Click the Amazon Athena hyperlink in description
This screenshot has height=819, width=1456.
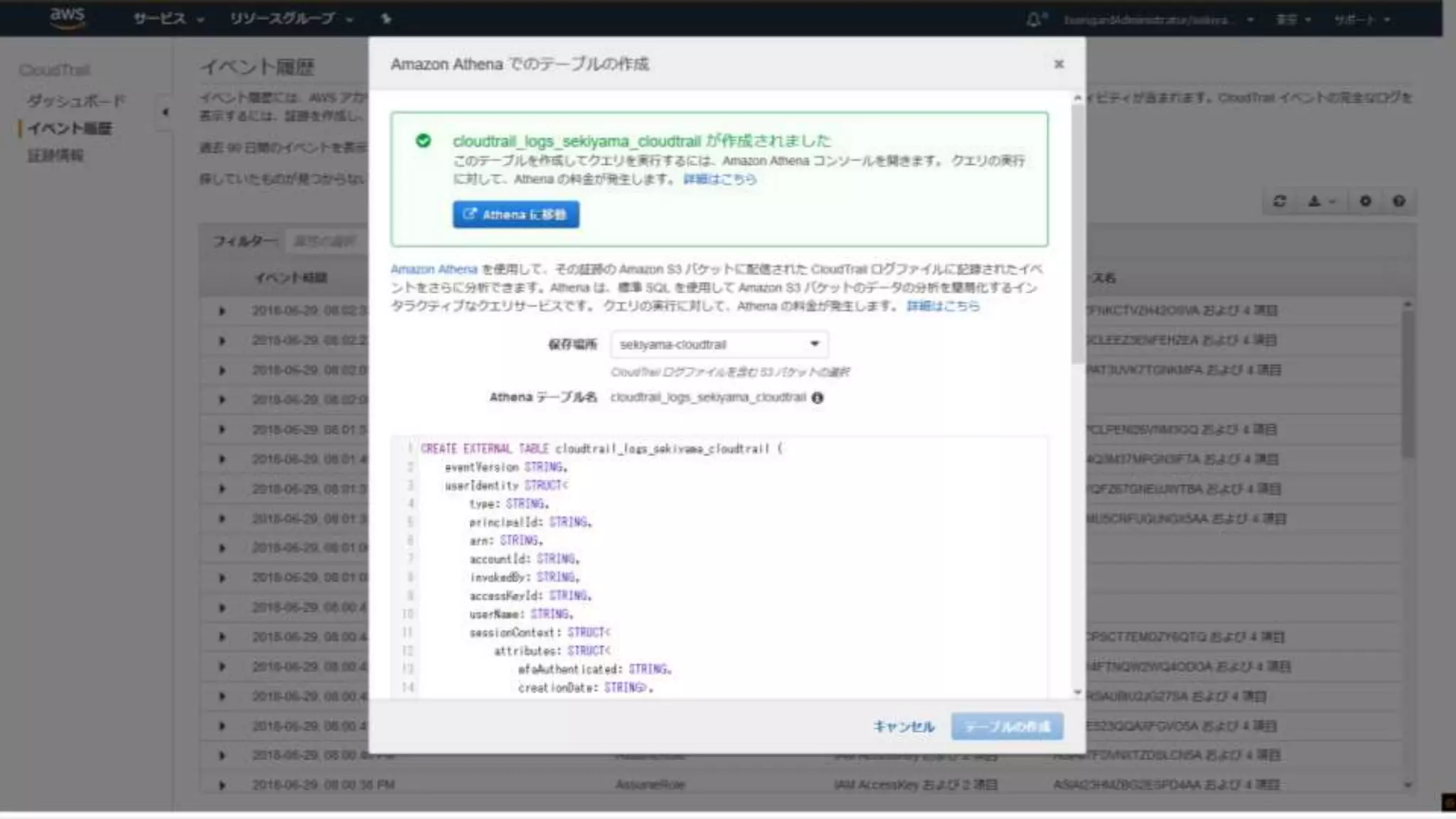point(434,269)
